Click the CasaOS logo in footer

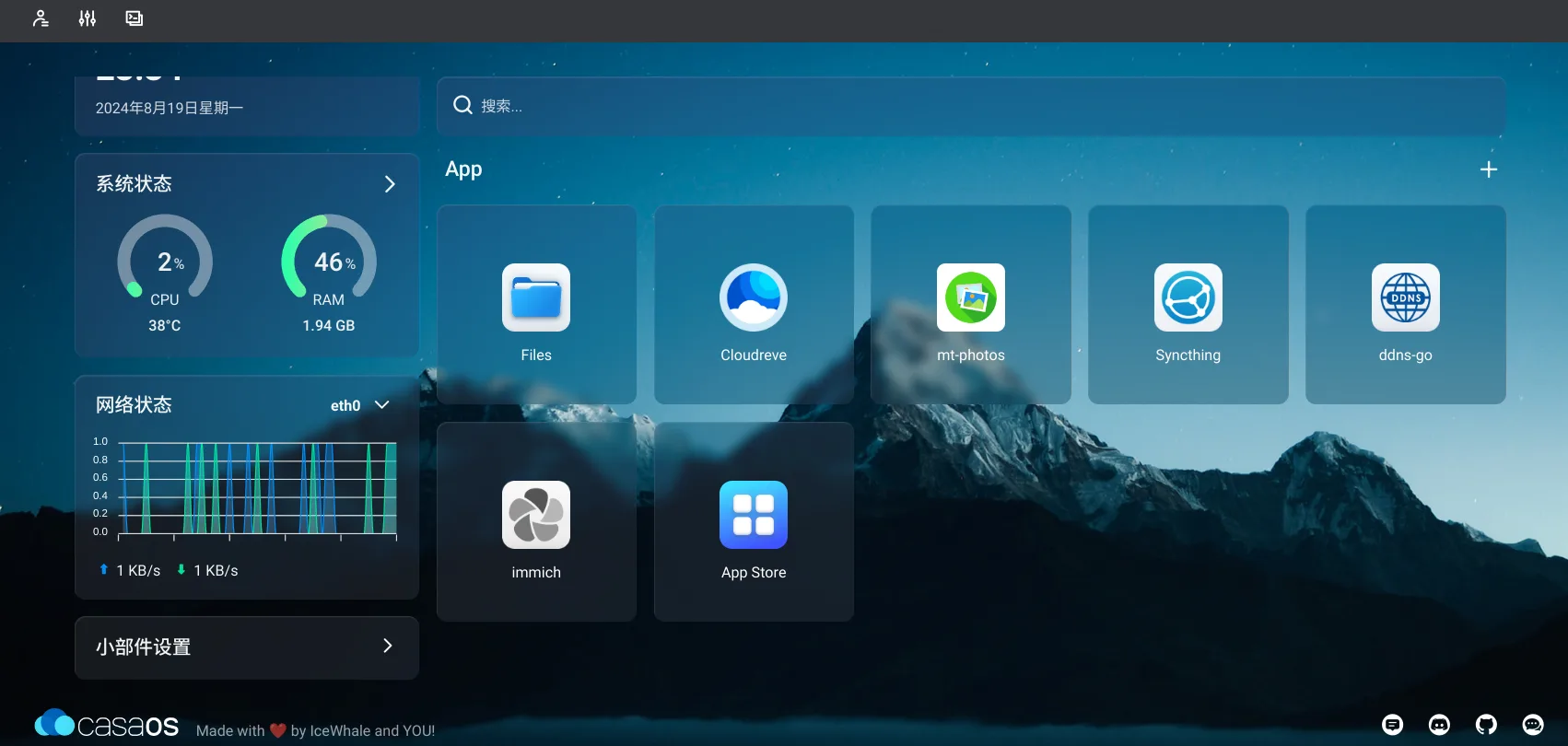point(107,725)
